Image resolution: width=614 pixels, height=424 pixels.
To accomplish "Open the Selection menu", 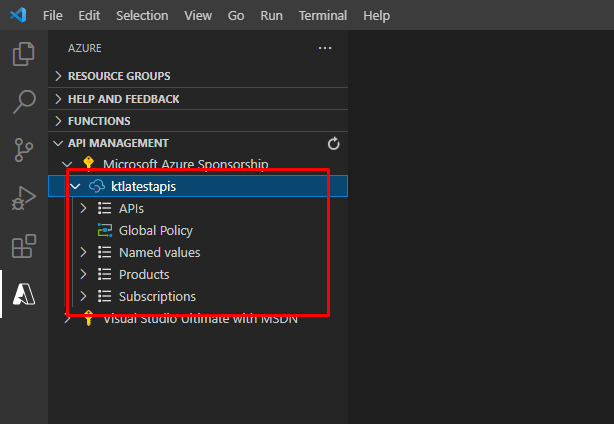I will pyautogui.click(x=142, y=16).
